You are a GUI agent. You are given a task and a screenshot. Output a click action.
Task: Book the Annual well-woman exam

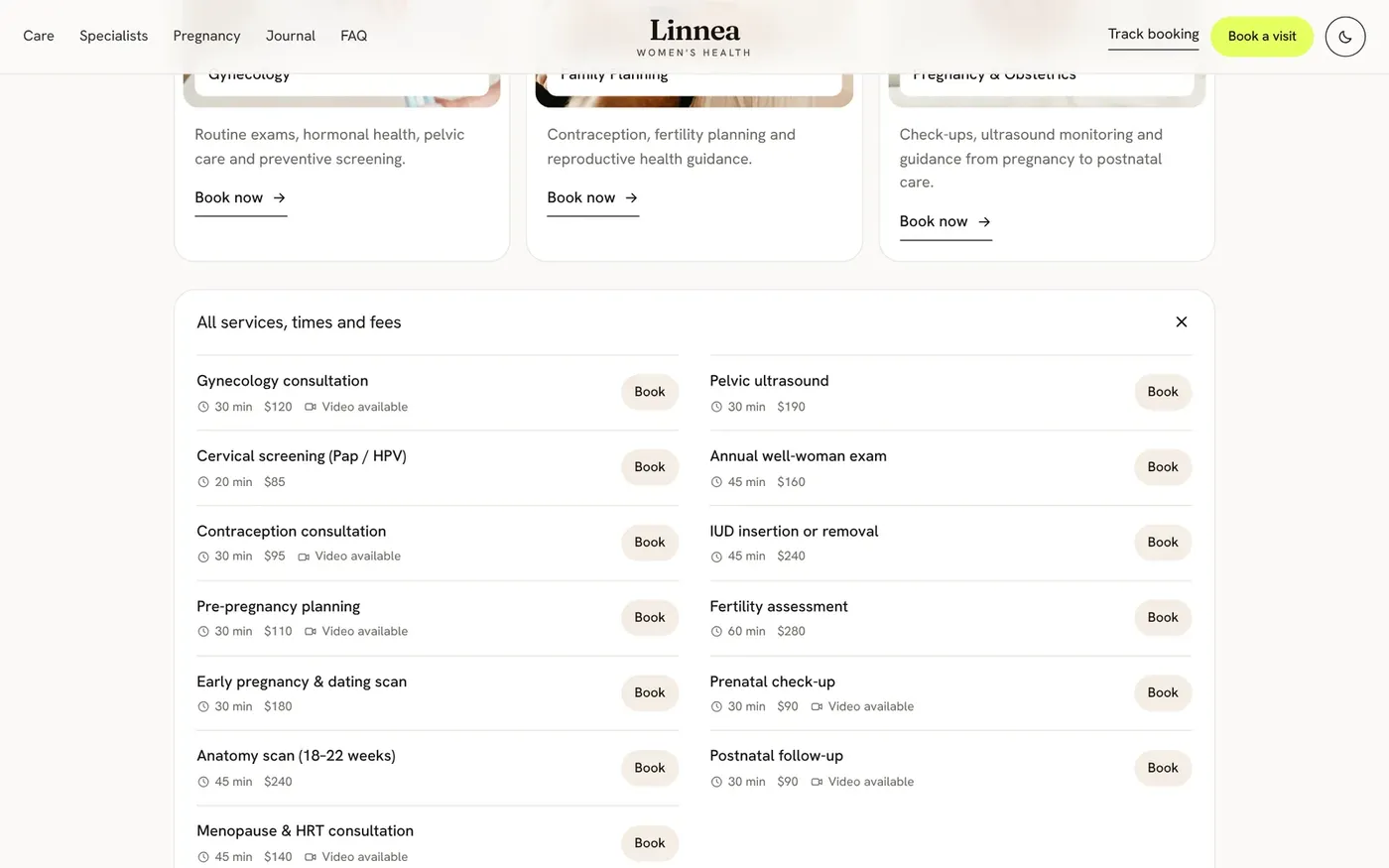pyautogui.click(x=1163, y=467)
